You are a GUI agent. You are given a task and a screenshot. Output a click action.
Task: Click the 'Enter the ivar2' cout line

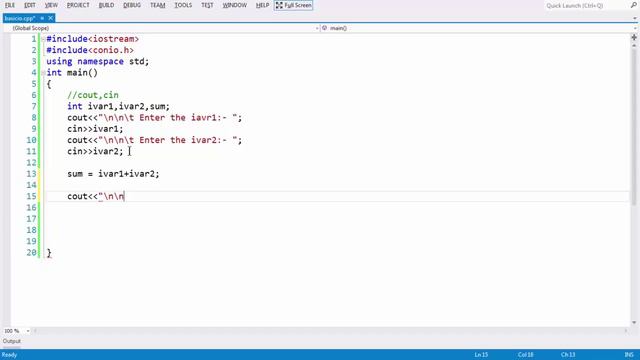(x=155, y=140)
